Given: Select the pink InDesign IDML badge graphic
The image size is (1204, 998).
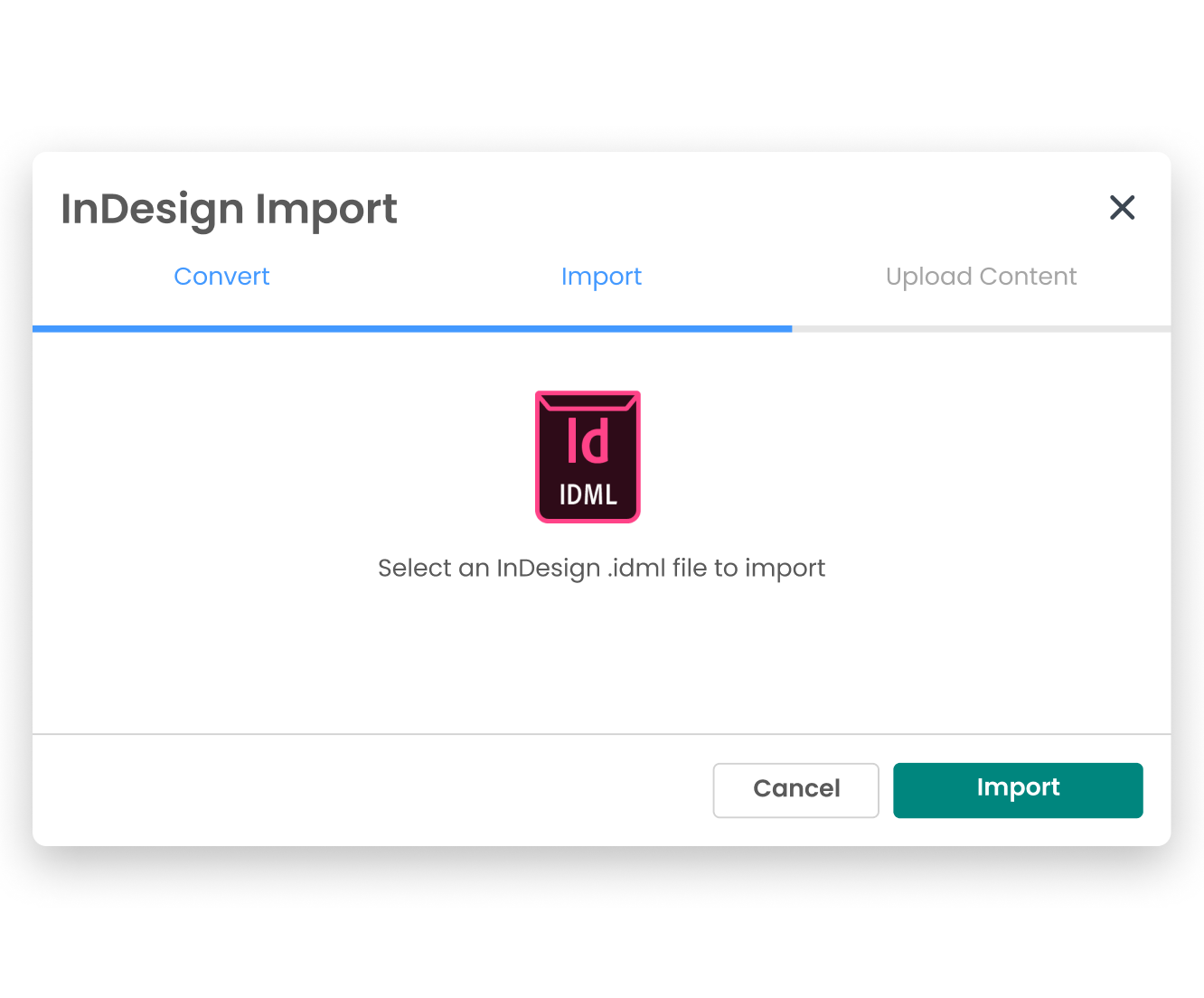Looking at the screenshot, I should (x=588, y=457).
